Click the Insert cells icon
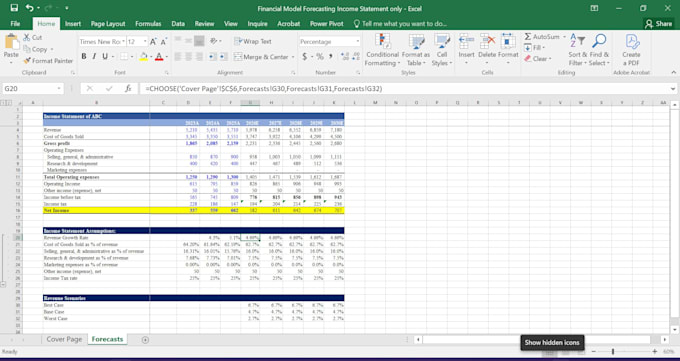This screenshot has width=680, height=361. pyautogui.click(x=466, y=42)
